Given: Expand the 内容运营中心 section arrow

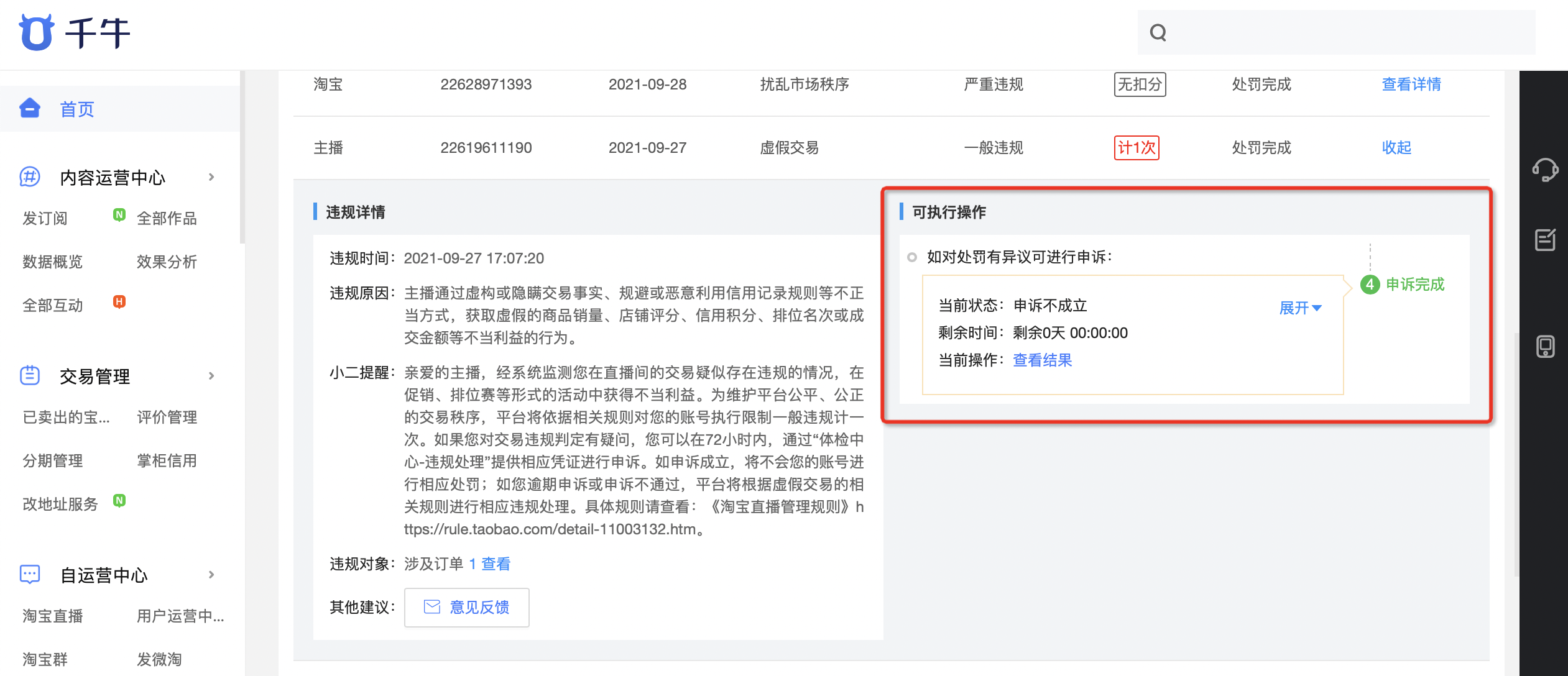Looking at the screenshot, I should 211,177.
